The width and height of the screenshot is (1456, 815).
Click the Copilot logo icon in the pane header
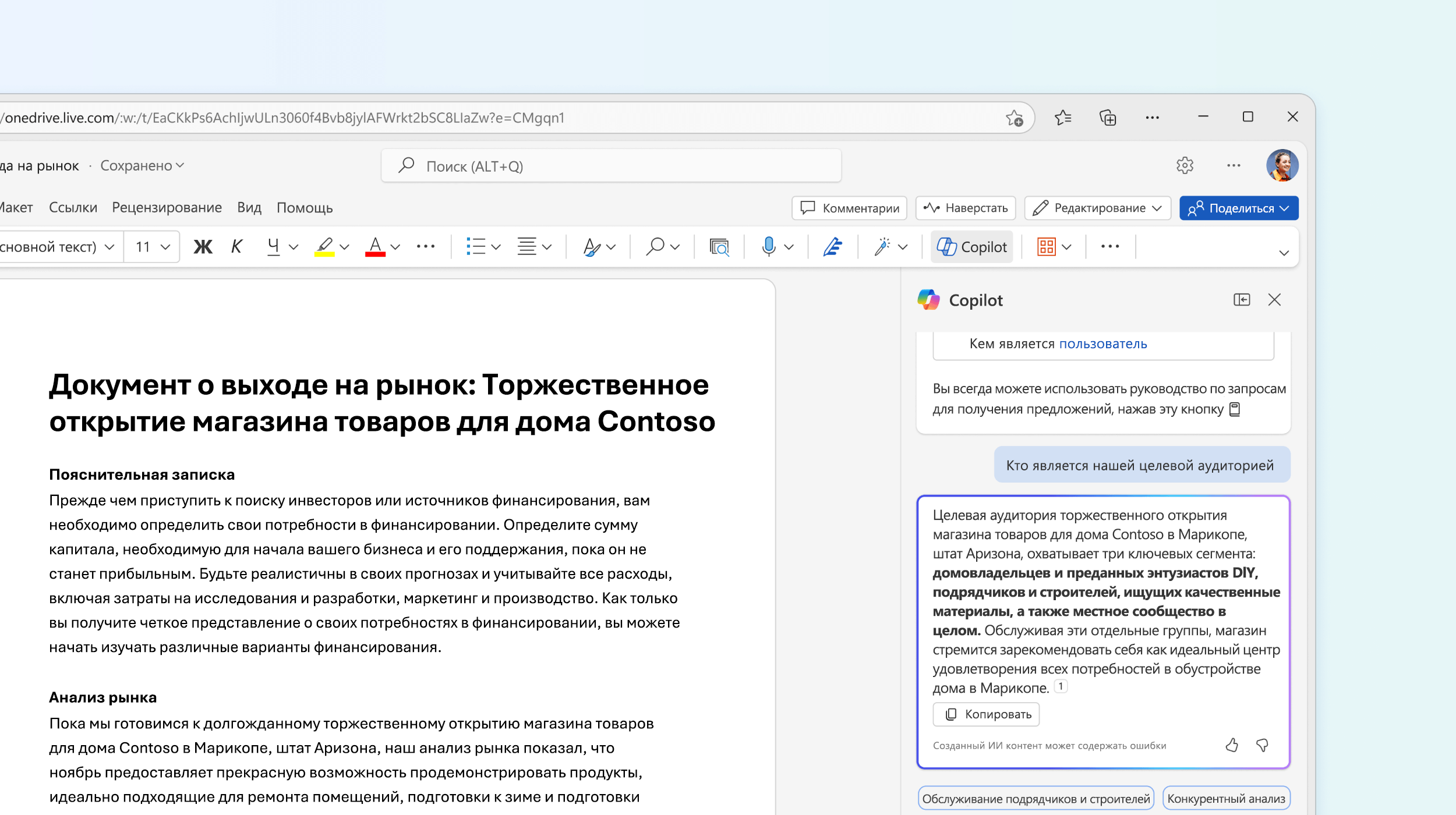tap(929, 300)
